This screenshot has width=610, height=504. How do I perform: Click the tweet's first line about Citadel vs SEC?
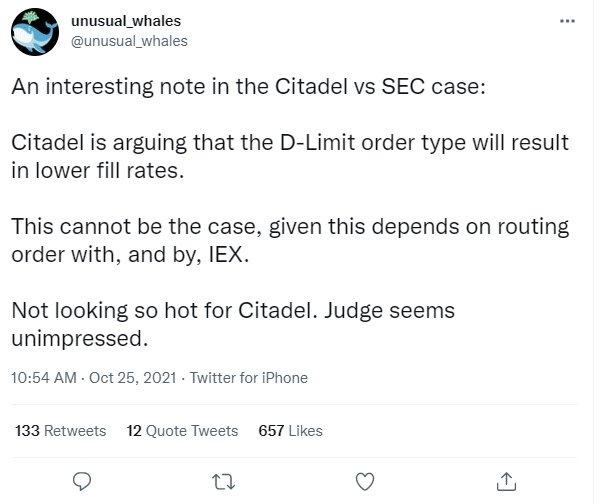(x=249, y=86)
